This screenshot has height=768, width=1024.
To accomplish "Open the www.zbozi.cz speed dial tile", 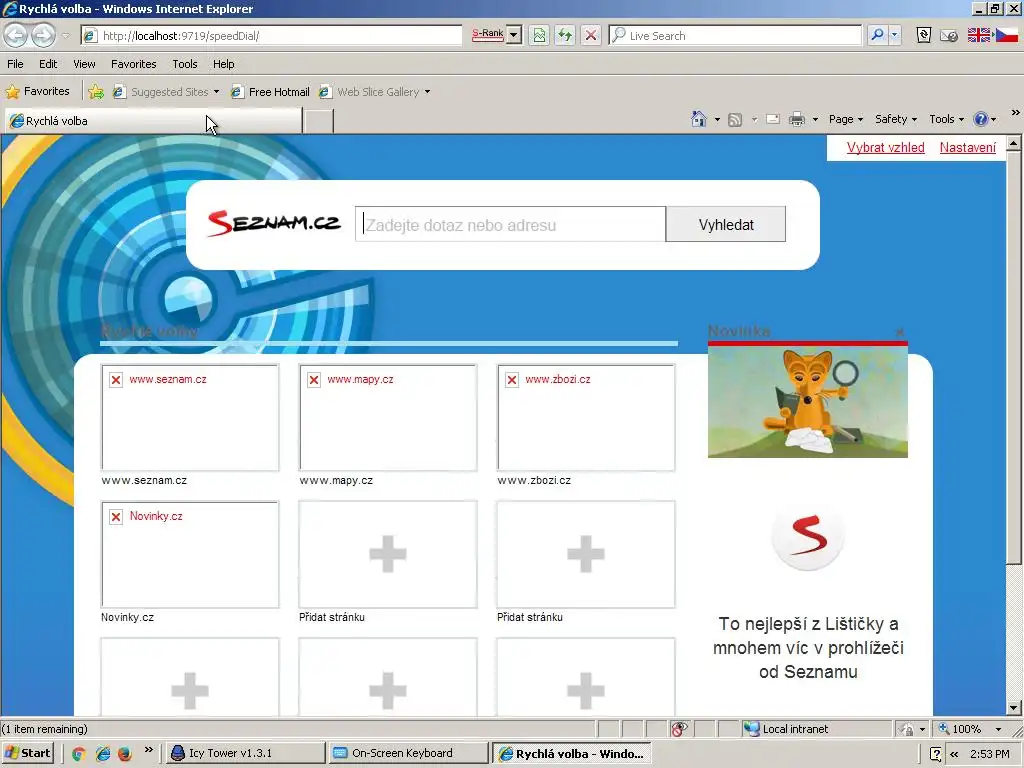I will (x=586, y=417).
